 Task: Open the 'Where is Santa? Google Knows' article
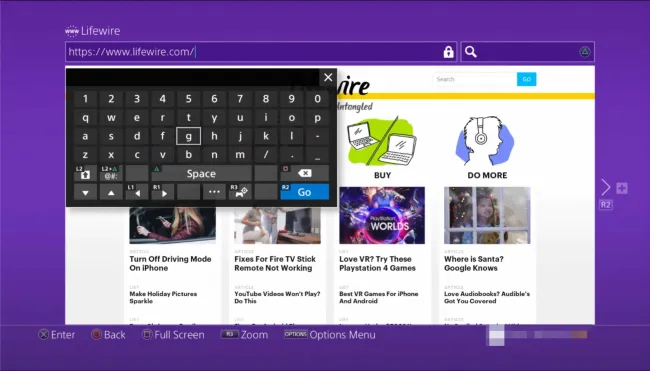click(474, 263)
